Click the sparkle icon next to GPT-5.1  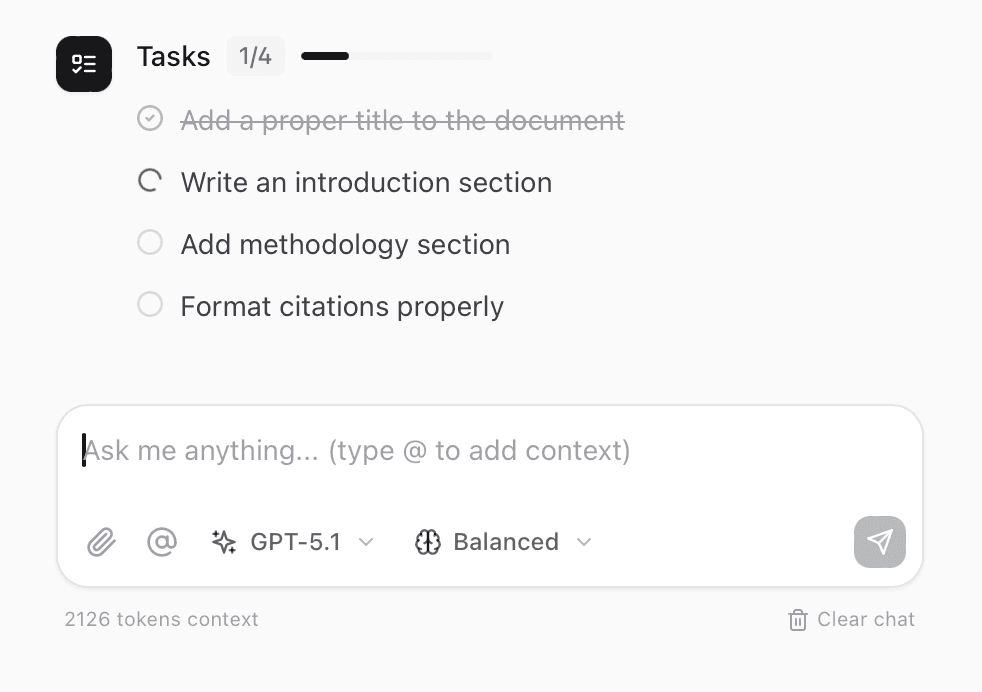(223, 542)
